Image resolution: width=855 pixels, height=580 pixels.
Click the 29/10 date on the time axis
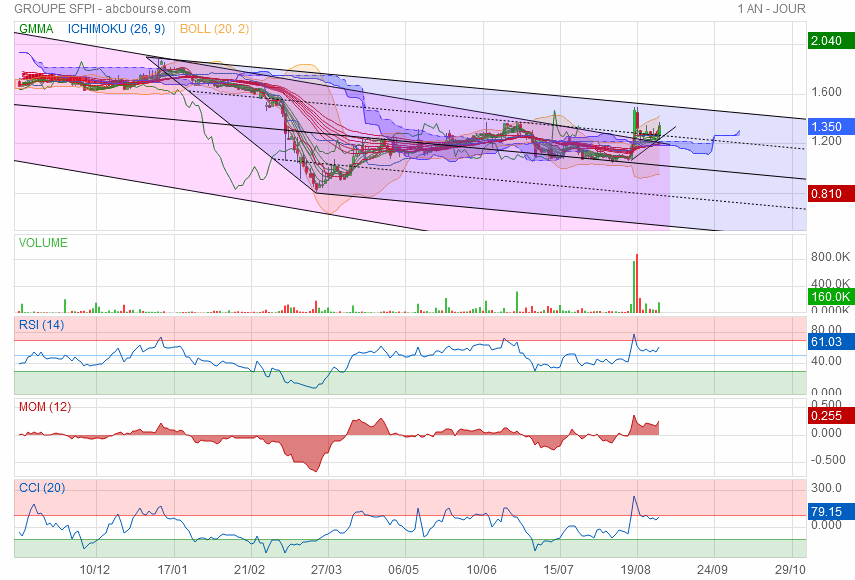pyautogui.click(x=790, y=570)
